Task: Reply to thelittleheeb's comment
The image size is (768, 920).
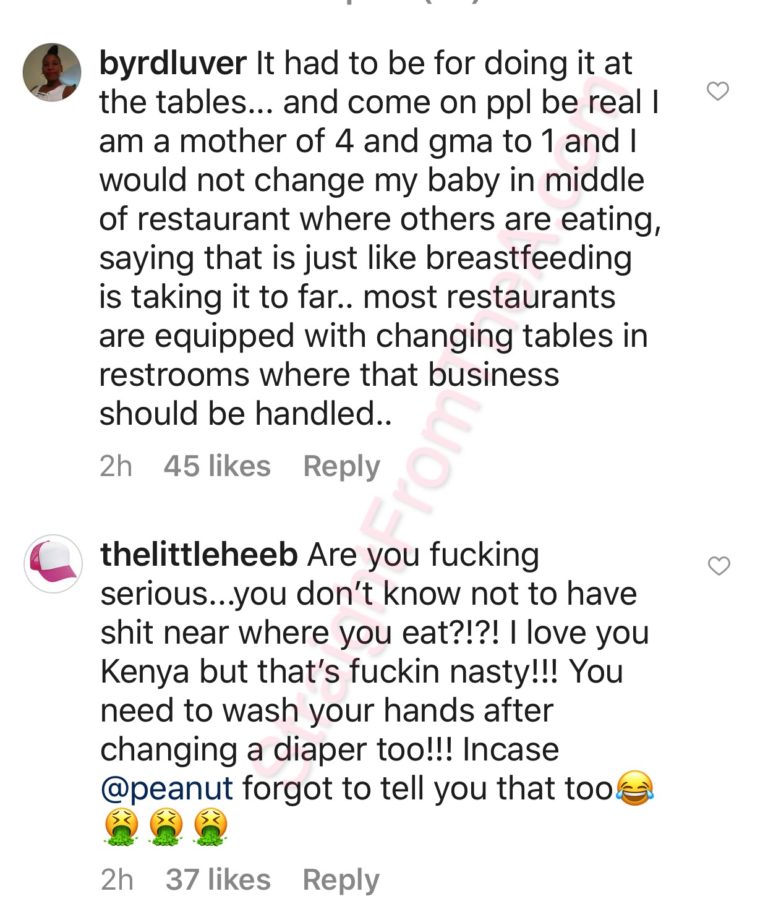Action: coord(341,880)
